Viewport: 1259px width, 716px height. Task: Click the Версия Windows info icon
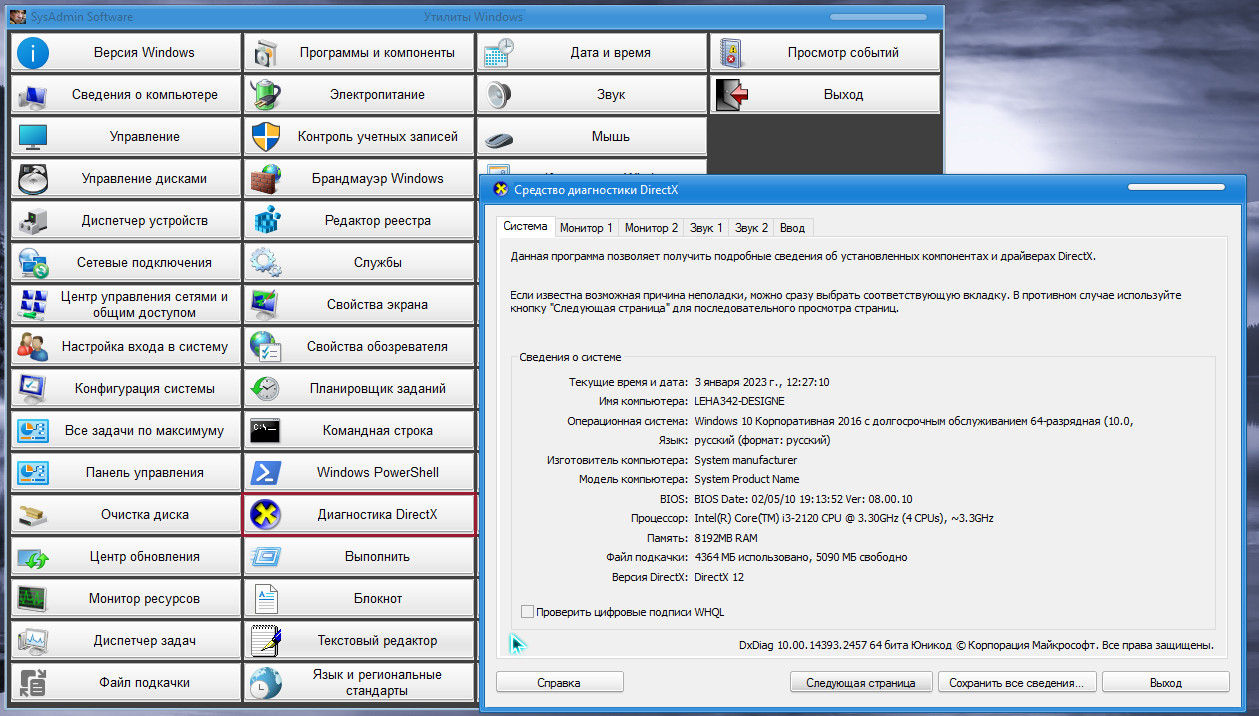click(33, 53)
